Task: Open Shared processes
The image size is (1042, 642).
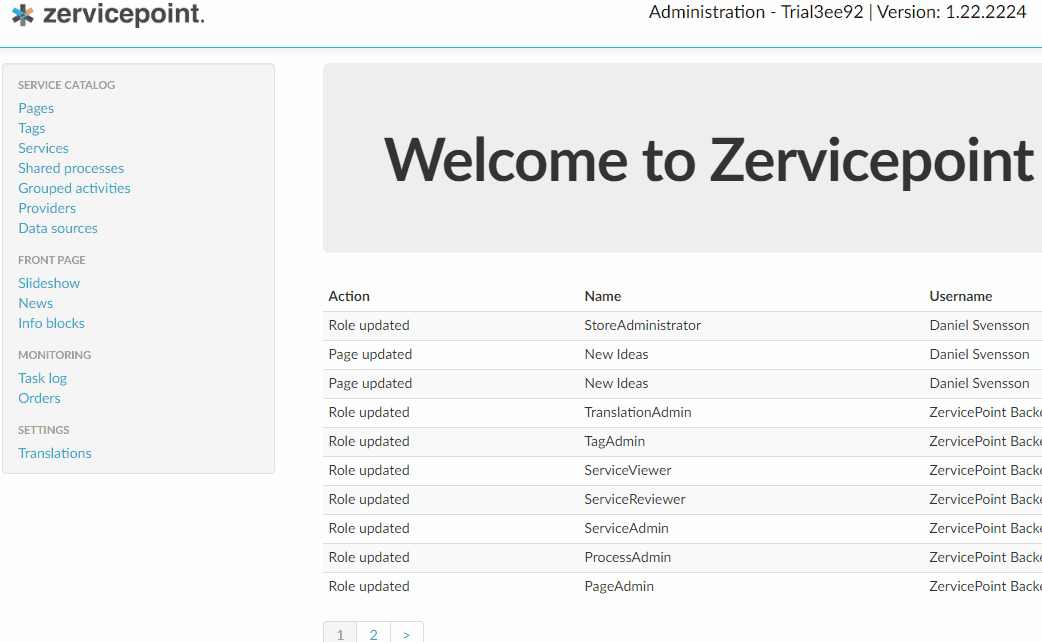Action: pos(71,168)
